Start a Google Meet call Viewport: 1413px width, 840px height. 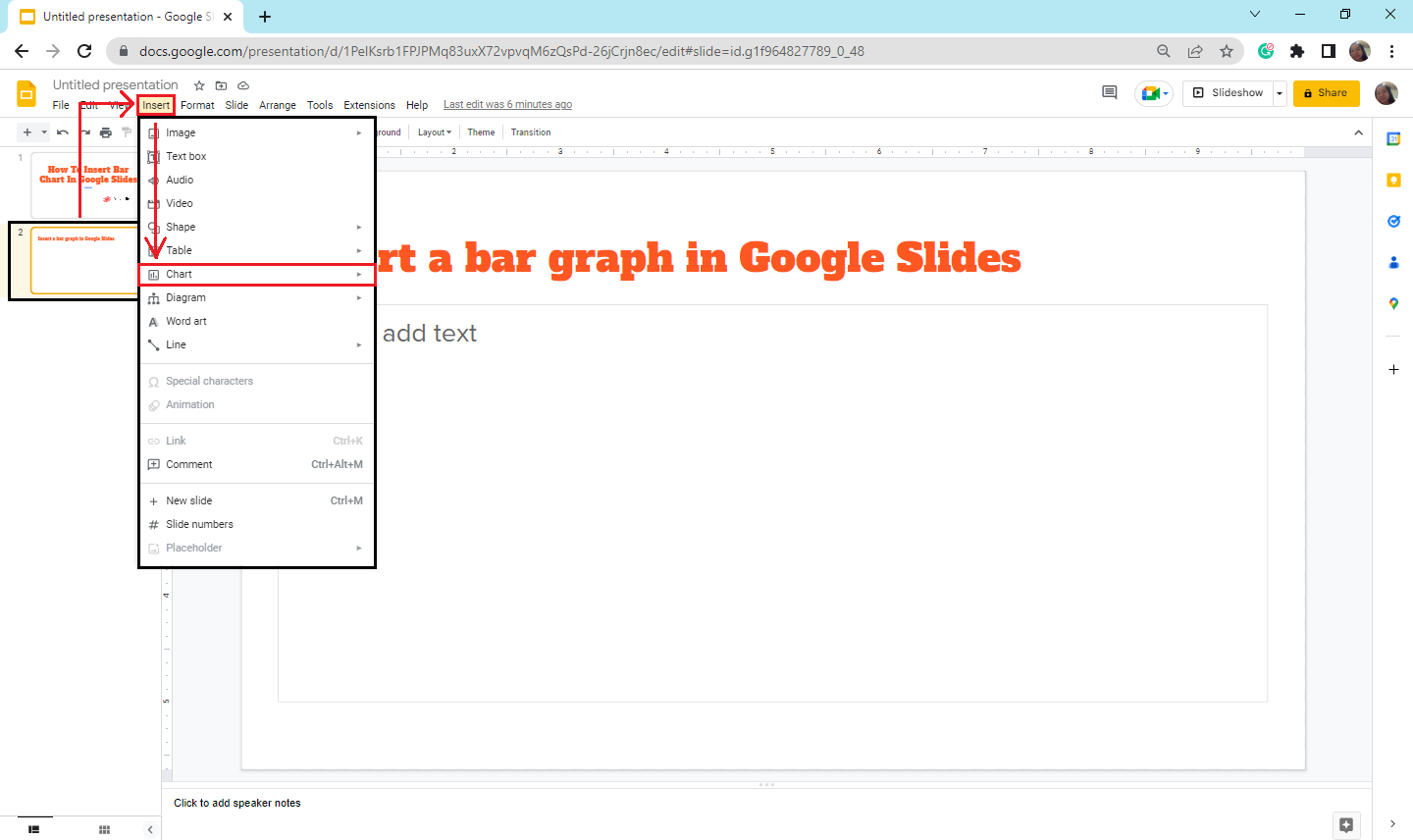tap(1154, 93)
